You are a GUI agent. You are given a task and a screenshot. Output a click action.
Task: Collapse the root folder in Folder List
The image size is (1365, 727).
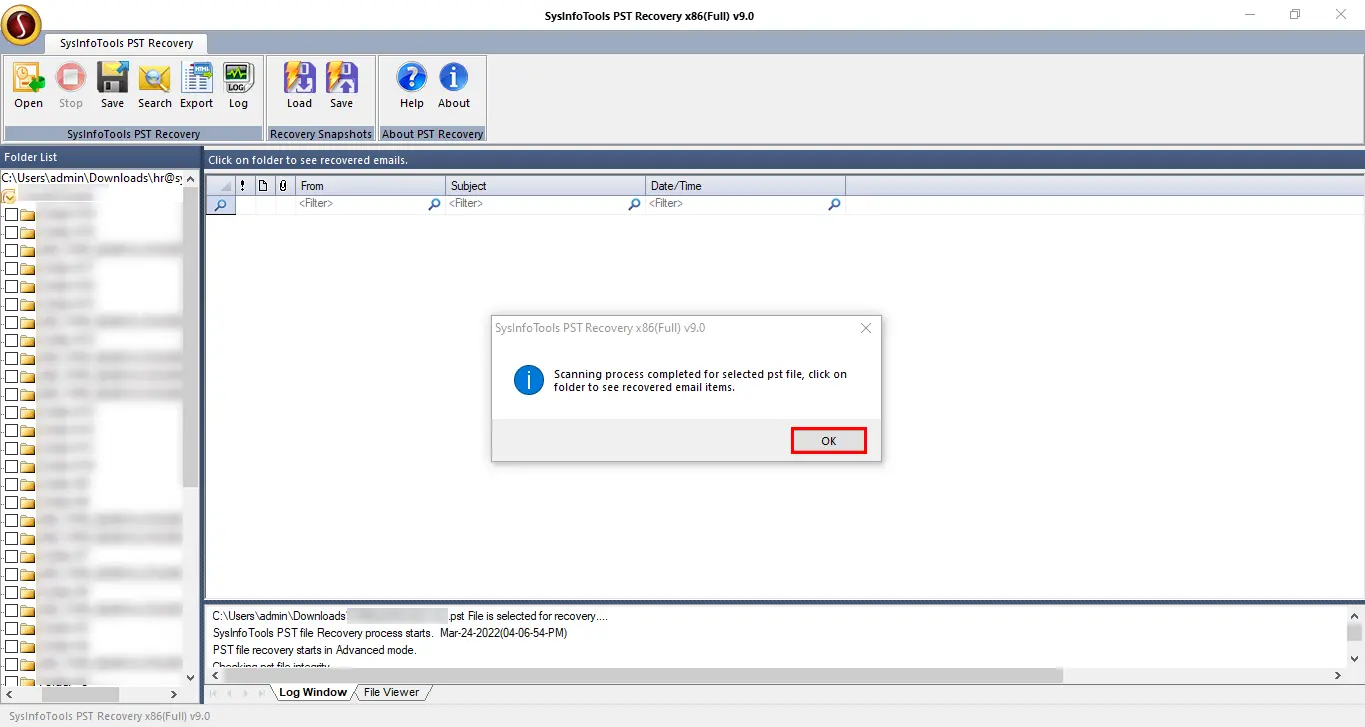tap(9, 196)
